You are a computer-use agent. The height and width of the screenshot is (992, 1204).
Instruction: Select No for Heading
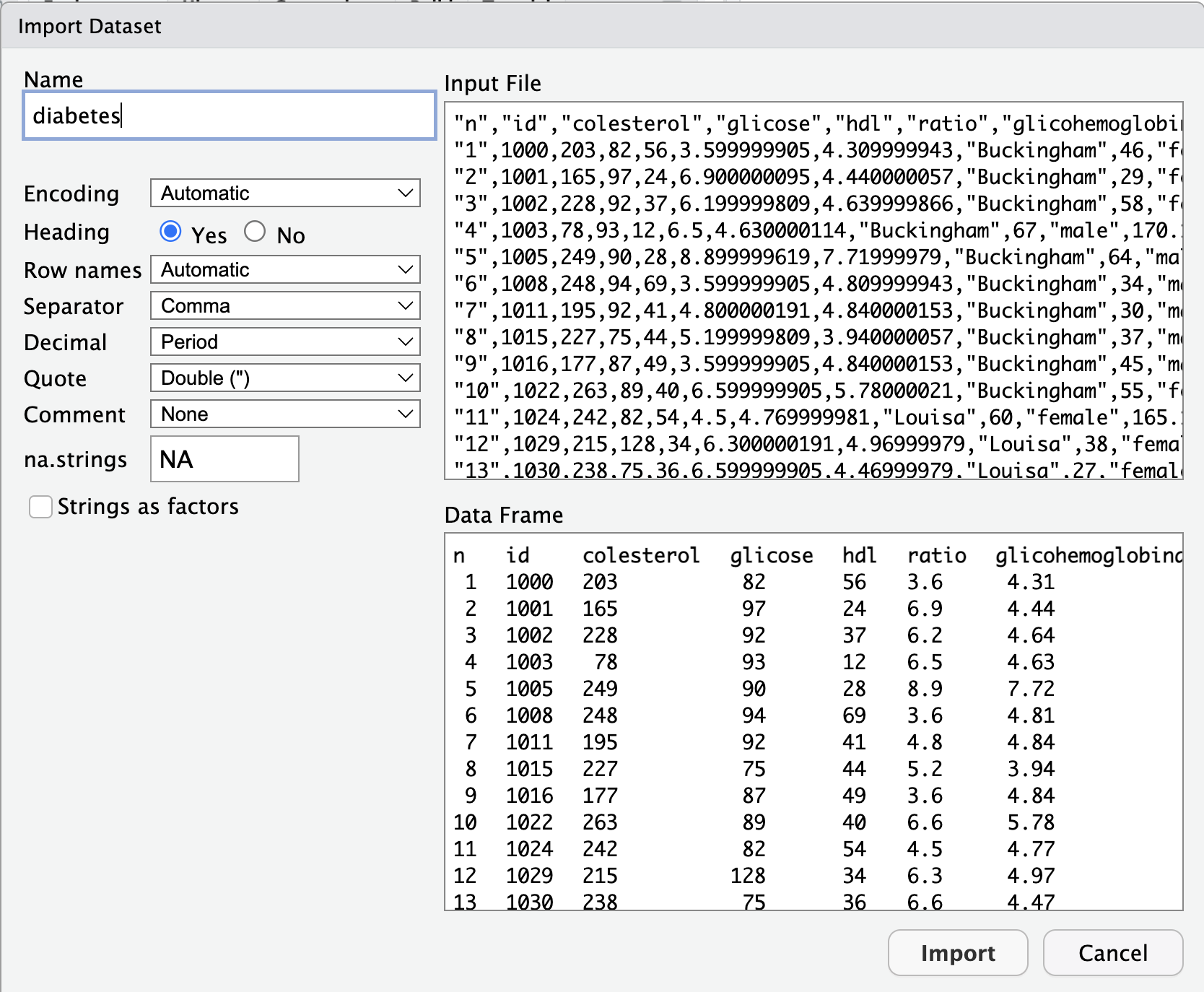pos(255,231)
